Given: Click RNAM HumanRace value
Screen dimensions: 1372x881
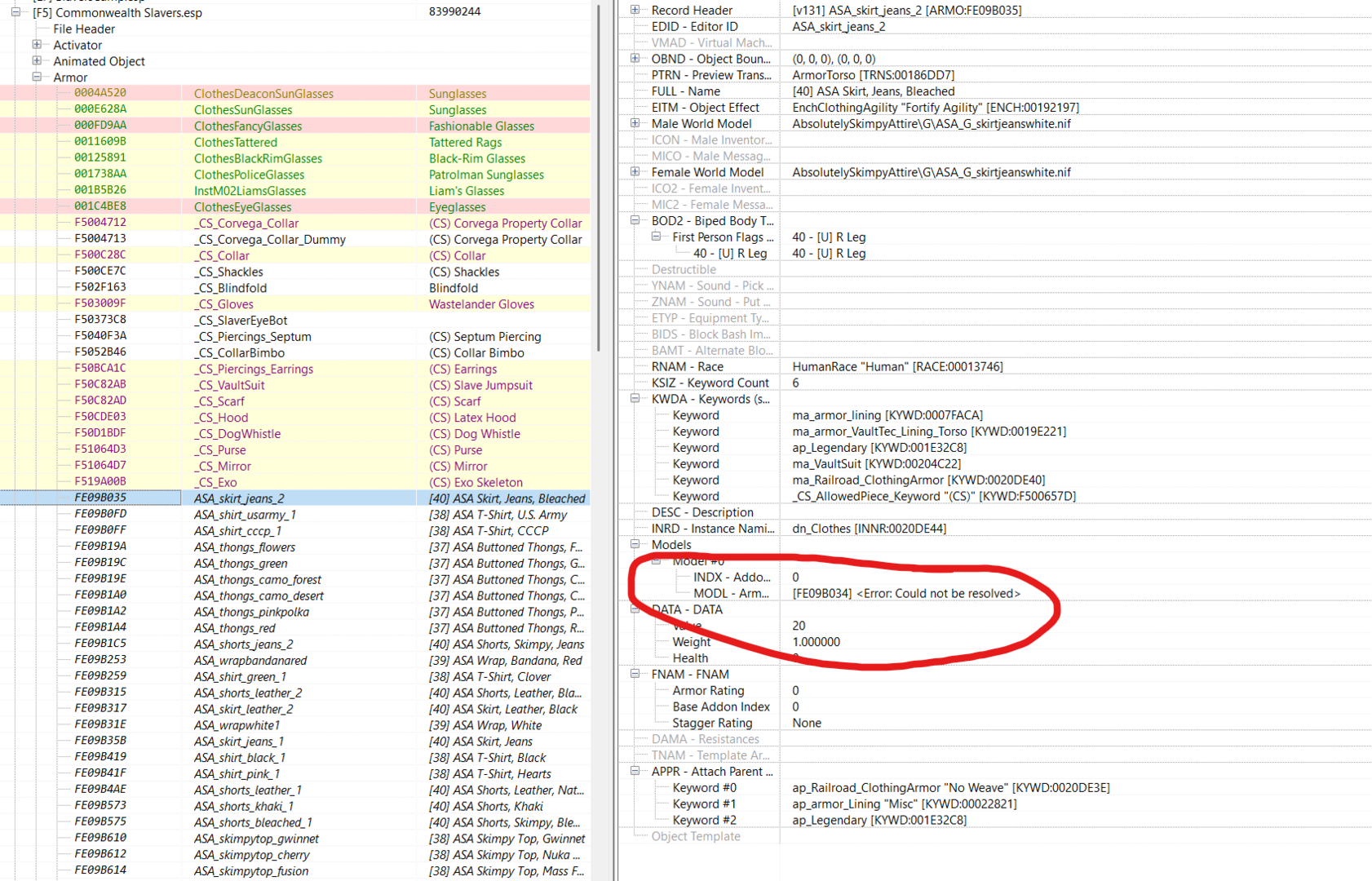Looking at the screenshot, I should pyautogui.click(x=897, y=366).
